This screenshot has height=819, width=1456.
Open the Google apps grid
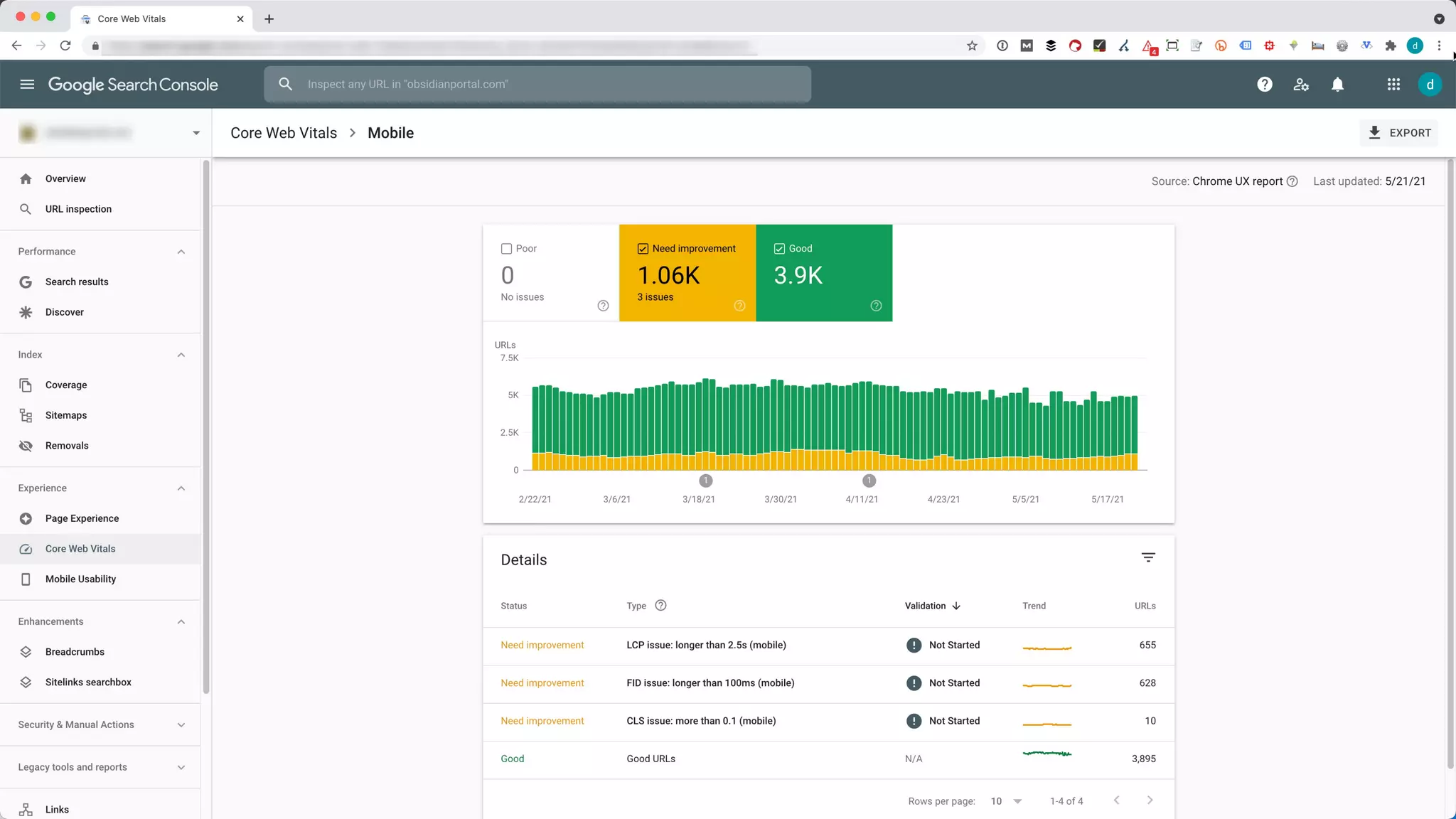[x=1393, y=85]
